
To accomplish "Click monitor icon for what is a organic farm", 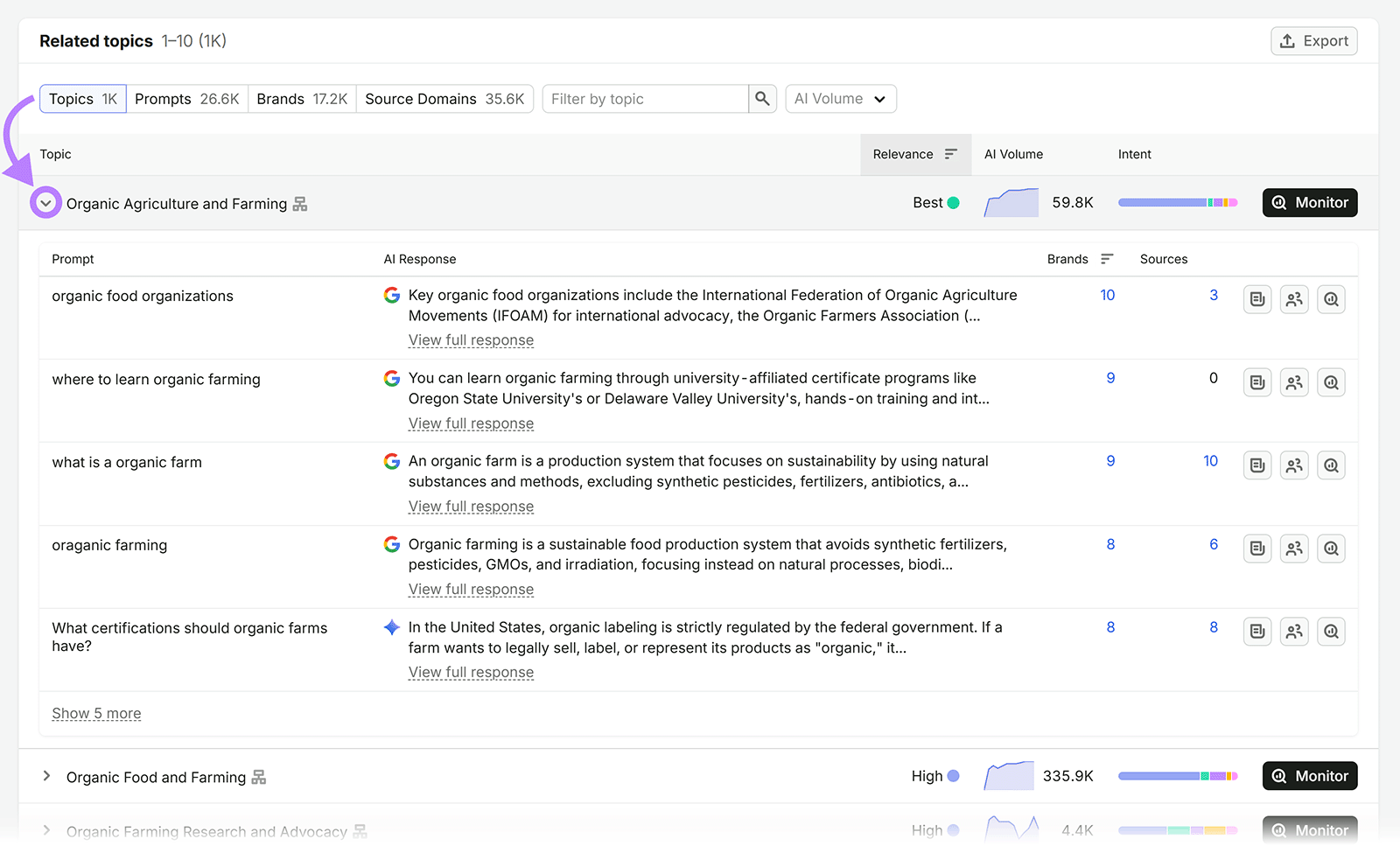I will point(1331,465).
